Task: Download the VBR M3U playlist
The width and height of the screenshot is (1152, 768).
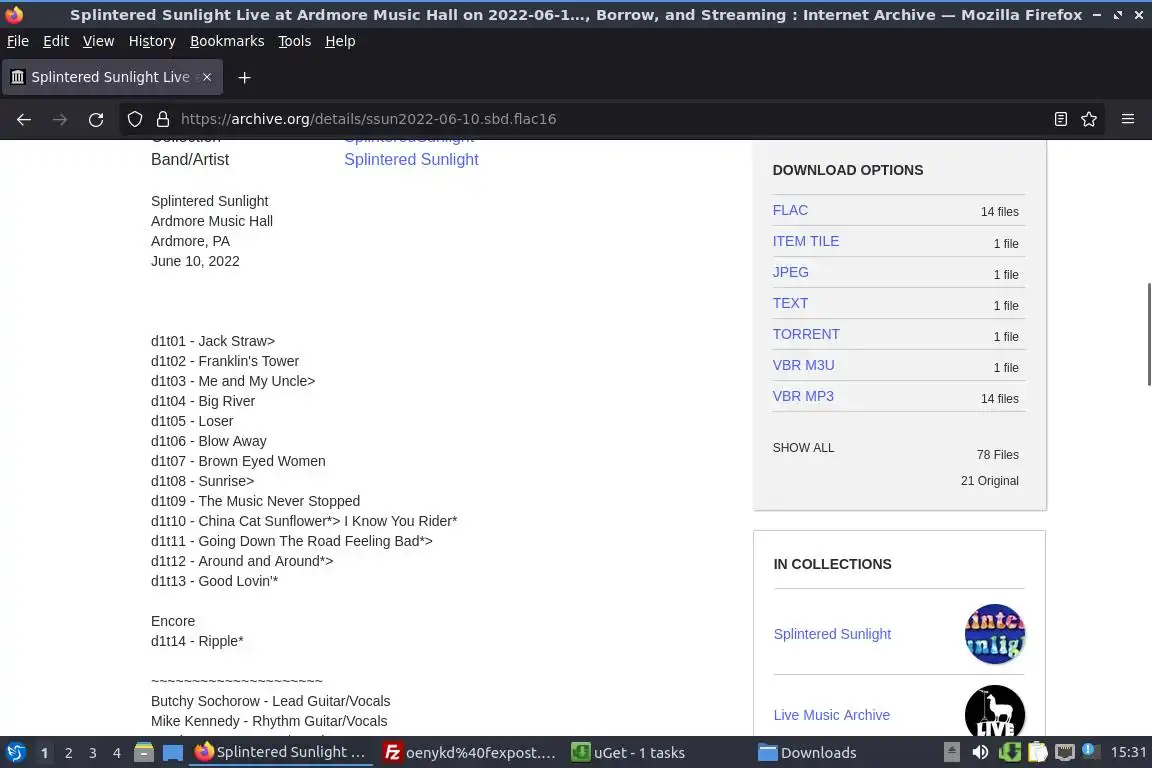Action: pyautogui.click(x=803, y=365)
